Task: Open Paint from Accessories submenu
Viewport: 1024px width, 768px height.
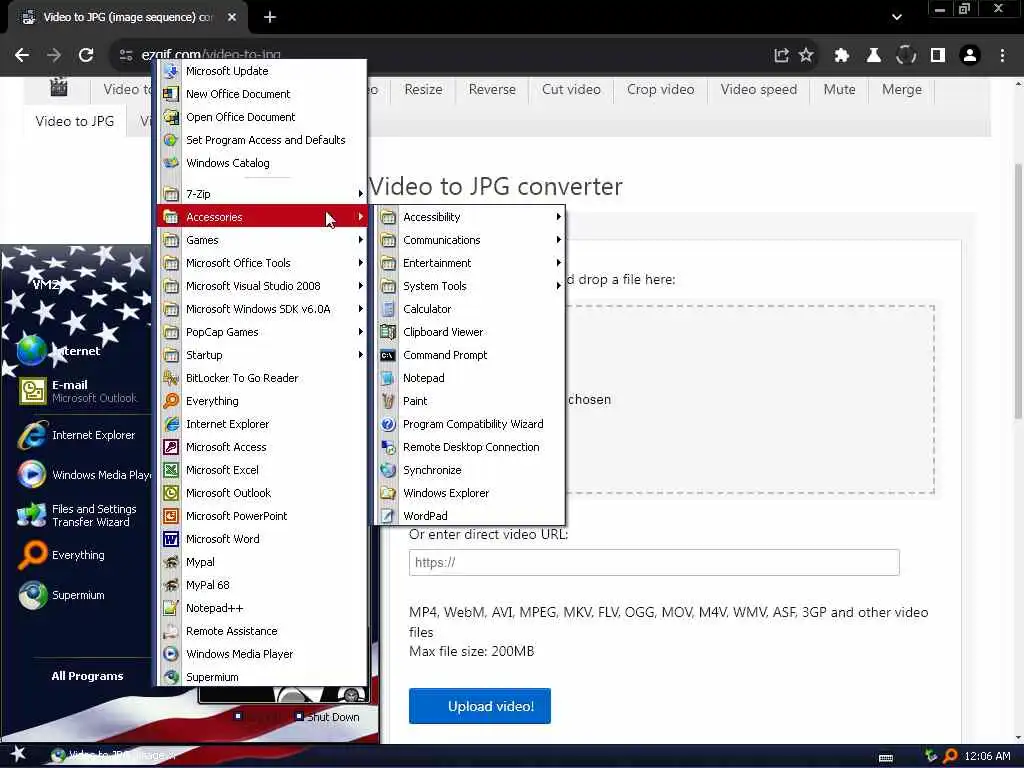Action: coord(470,401)
